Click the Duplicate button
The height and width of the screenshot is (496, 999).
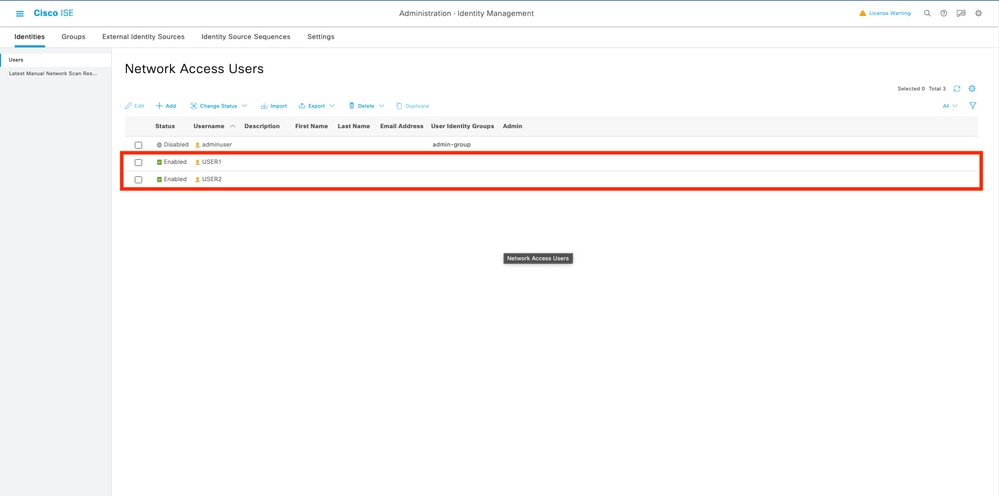(412, 106)
